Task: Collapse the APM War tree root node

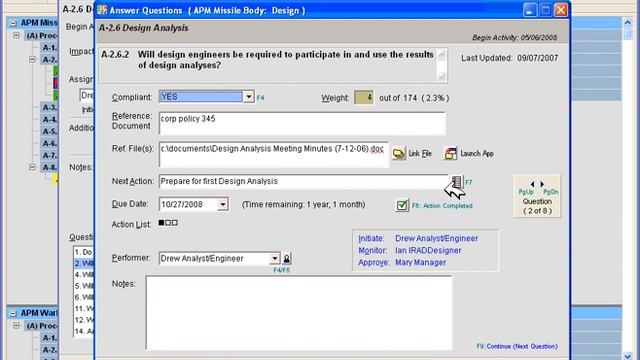Action: point(13,313)
